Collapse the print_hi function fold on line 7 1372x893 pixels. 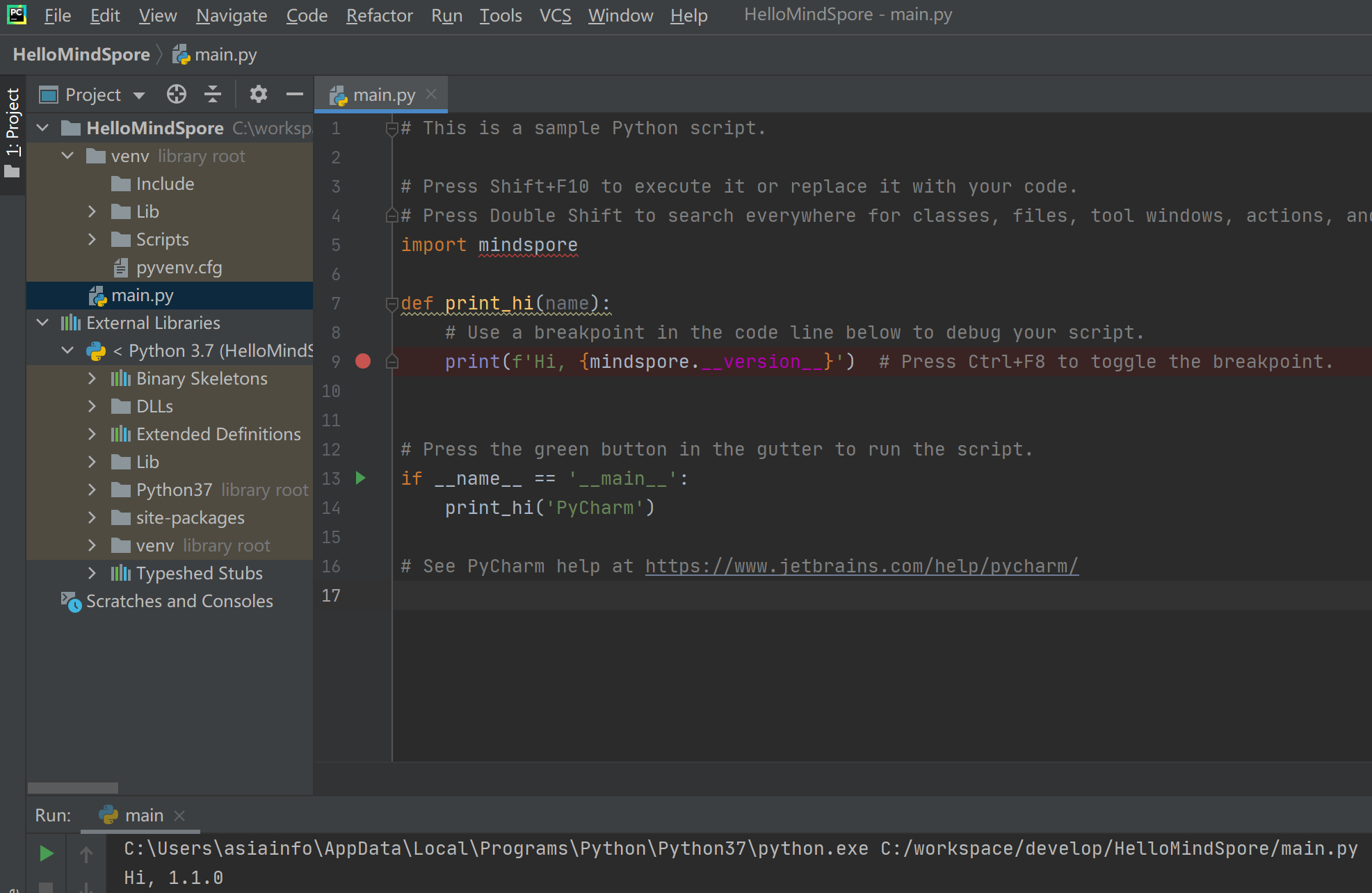pos(392,304)
